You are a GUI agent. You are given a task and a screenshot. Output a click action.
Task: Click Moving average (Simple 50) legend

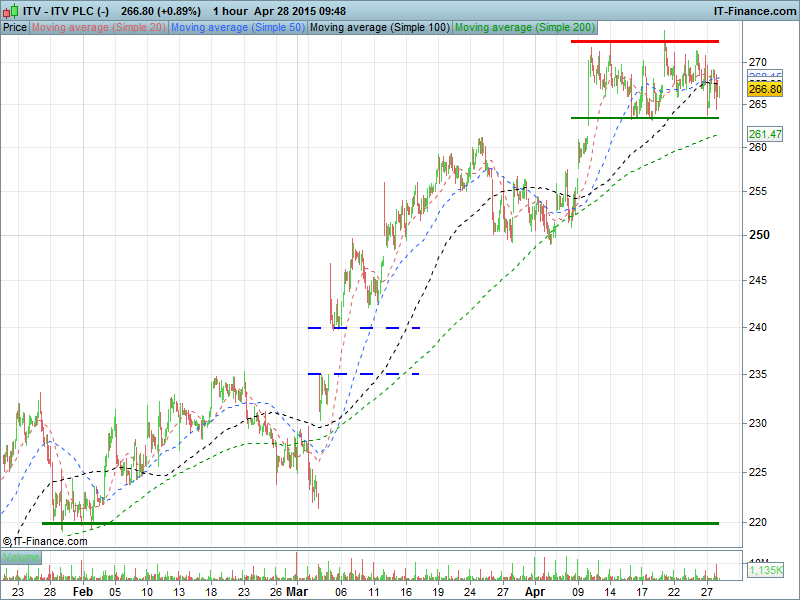click(x=236, y=27)
